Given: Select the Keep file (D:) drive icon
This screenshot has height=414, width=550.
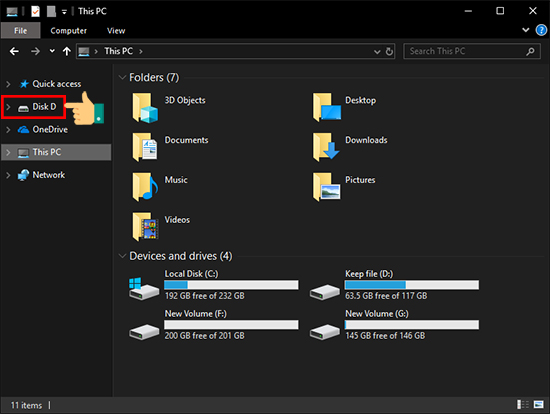Looking at the screenshot, I should [325, 292].
